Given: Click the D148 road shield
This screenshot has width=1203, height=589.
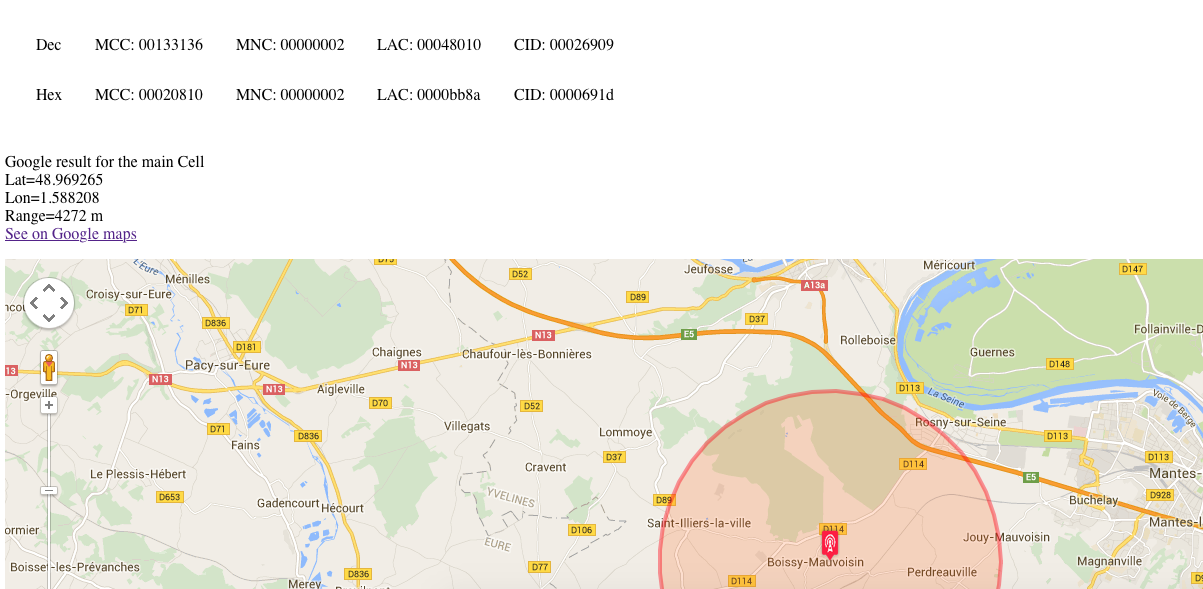Looking at the screenshot, I should tap(1060, 363).
